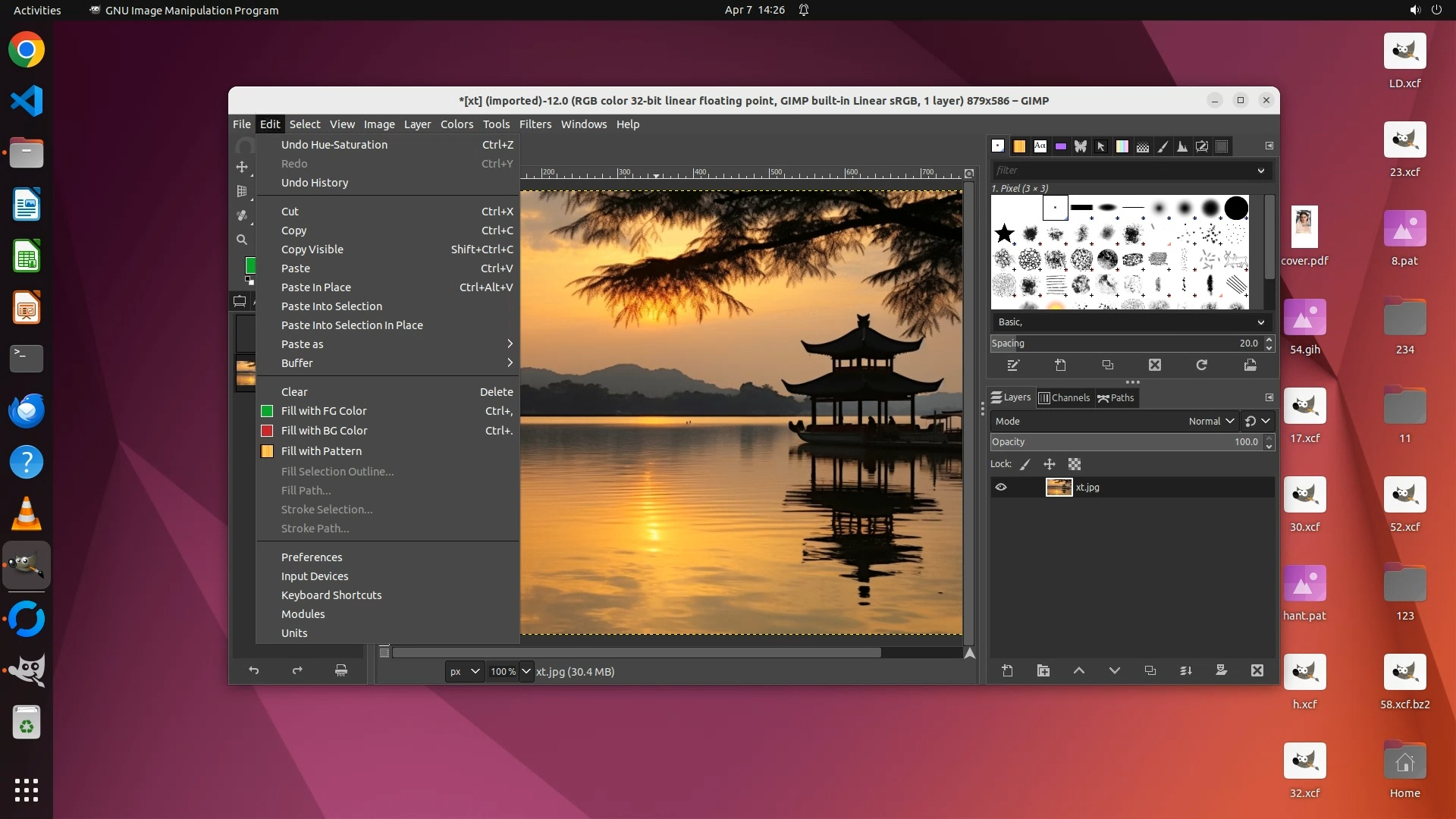Image resolution: width=1456 pixels, height=819 pixels.
Task: Delete the layer with the bottom X icon
Action: click(1257, 670)
